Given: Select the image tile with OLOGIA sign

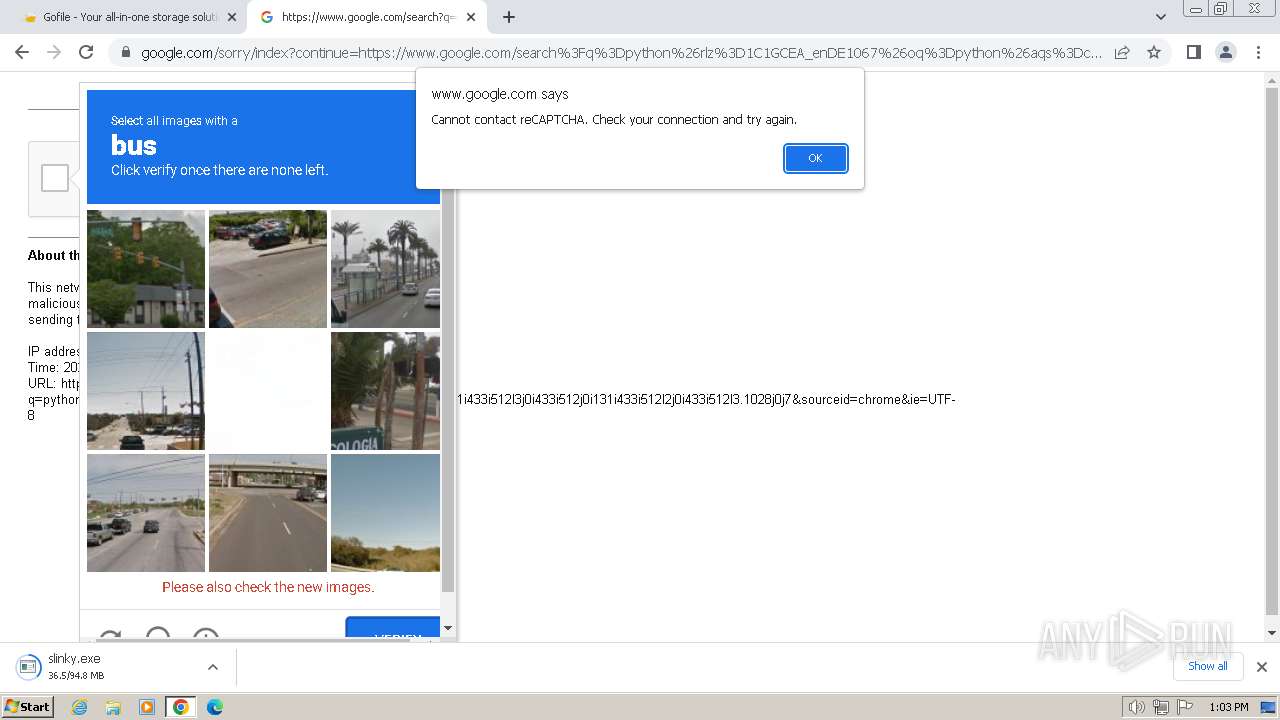Looking at the screenshot, I should 385,391.
